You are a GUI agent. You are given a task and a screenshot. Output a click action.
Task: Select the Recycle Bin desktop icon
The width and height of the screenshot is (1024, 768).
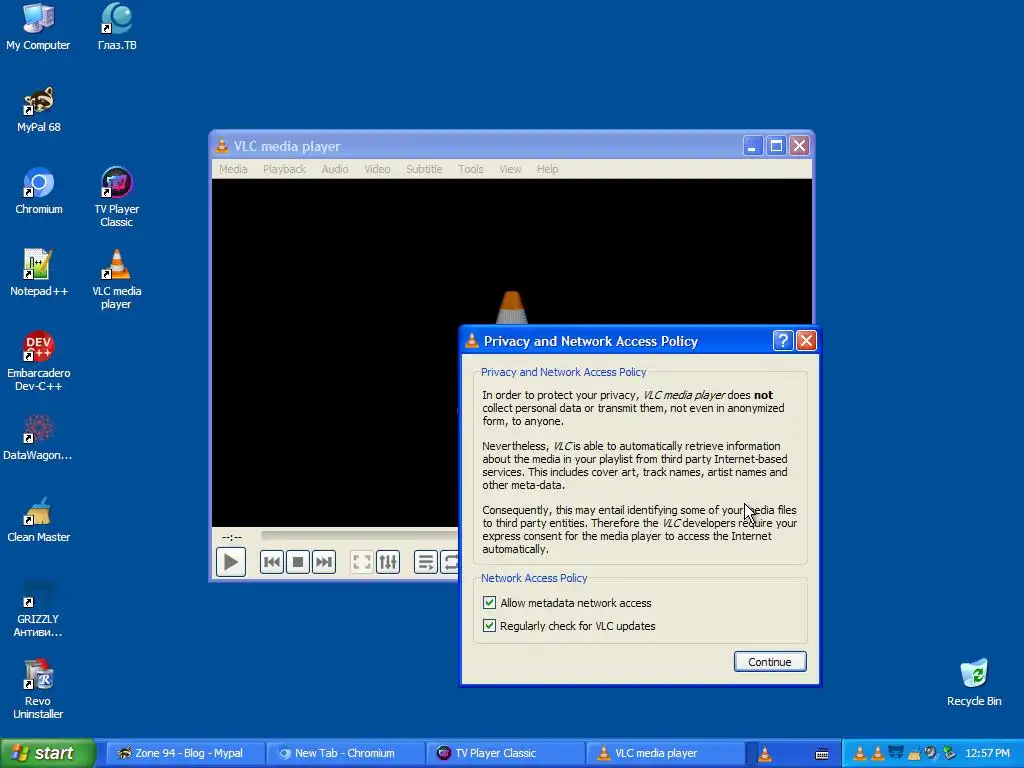974,683
